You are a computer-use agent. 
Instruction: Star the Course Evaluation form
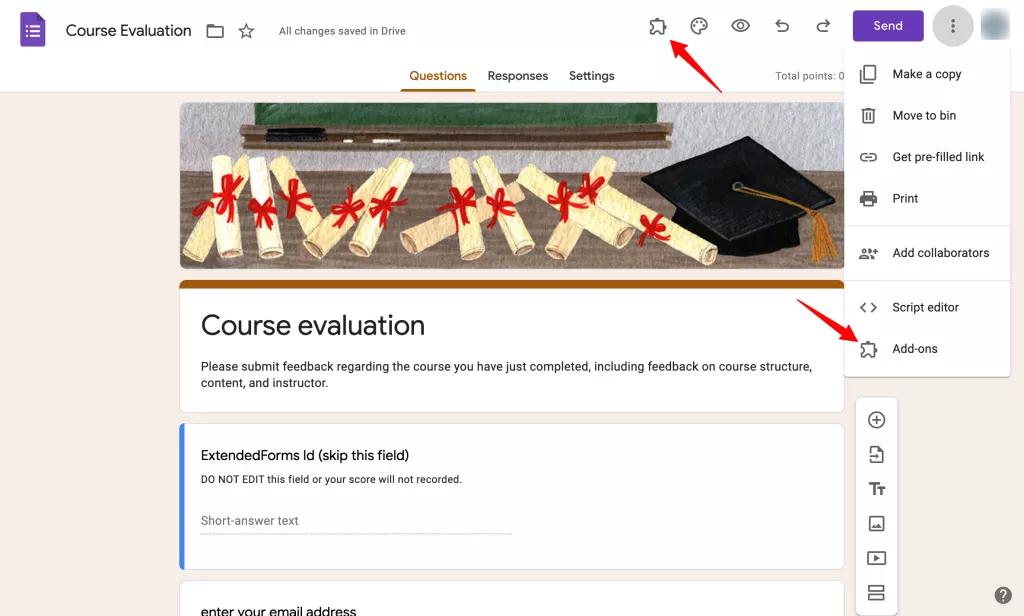tap(246, 31)
